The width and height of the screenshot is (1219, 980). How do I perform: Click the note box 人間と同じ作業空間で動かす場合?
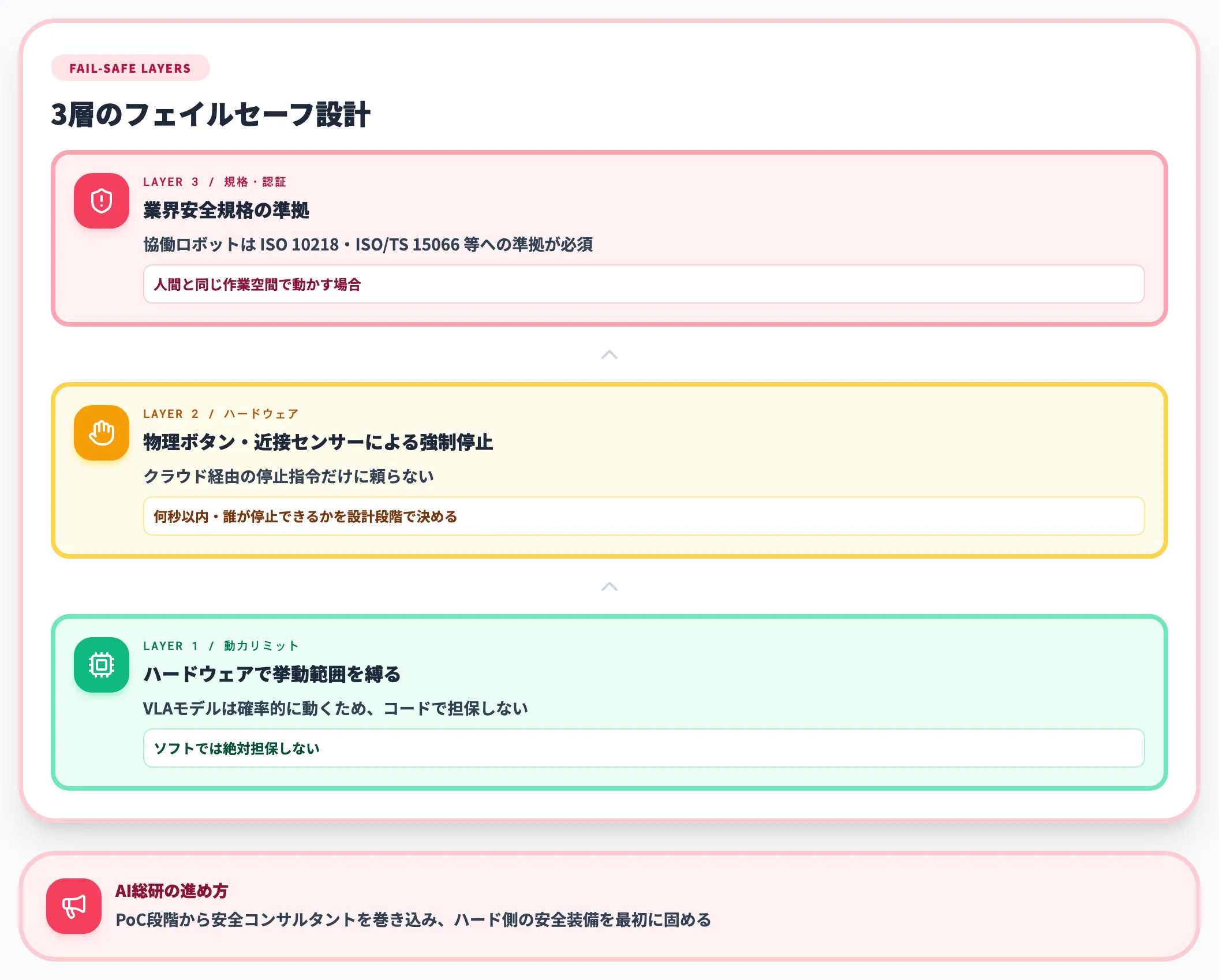644,284
